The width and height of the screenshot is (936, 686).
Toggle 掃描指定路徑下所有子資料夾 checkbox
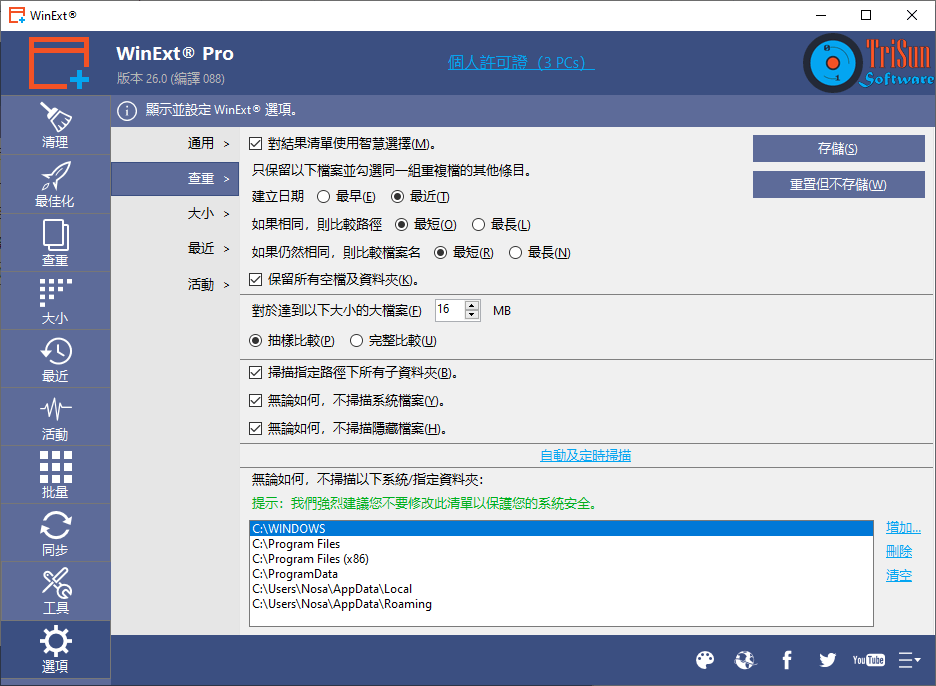[x=255, y=373]
